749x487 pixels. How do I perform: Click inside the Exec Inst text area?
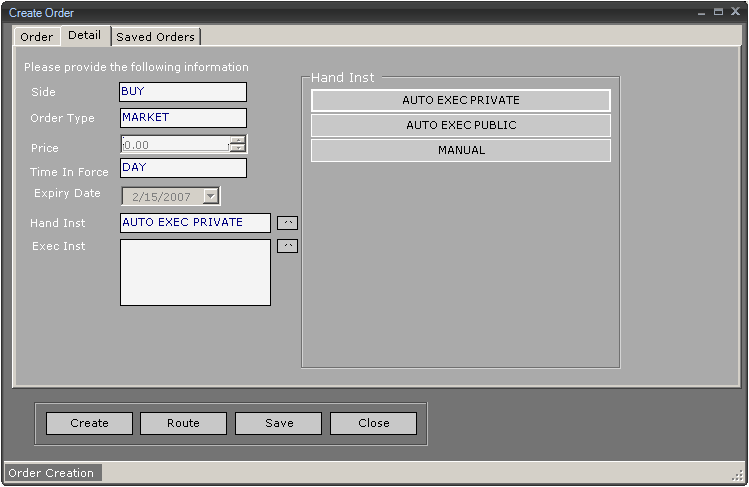[194, 271]
